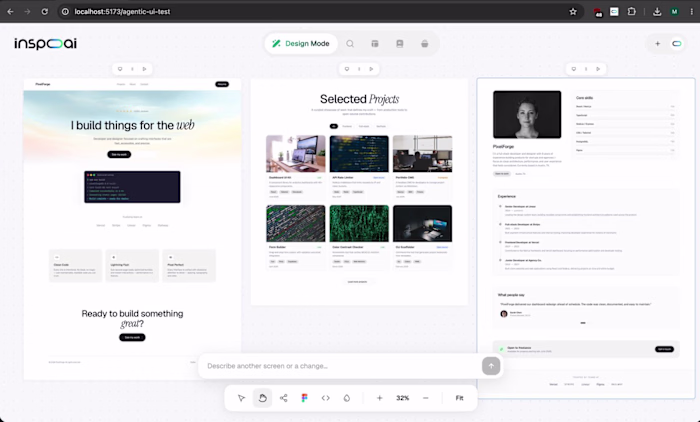
Task: Click the inspo ai logo
Action: pos(46,43)
